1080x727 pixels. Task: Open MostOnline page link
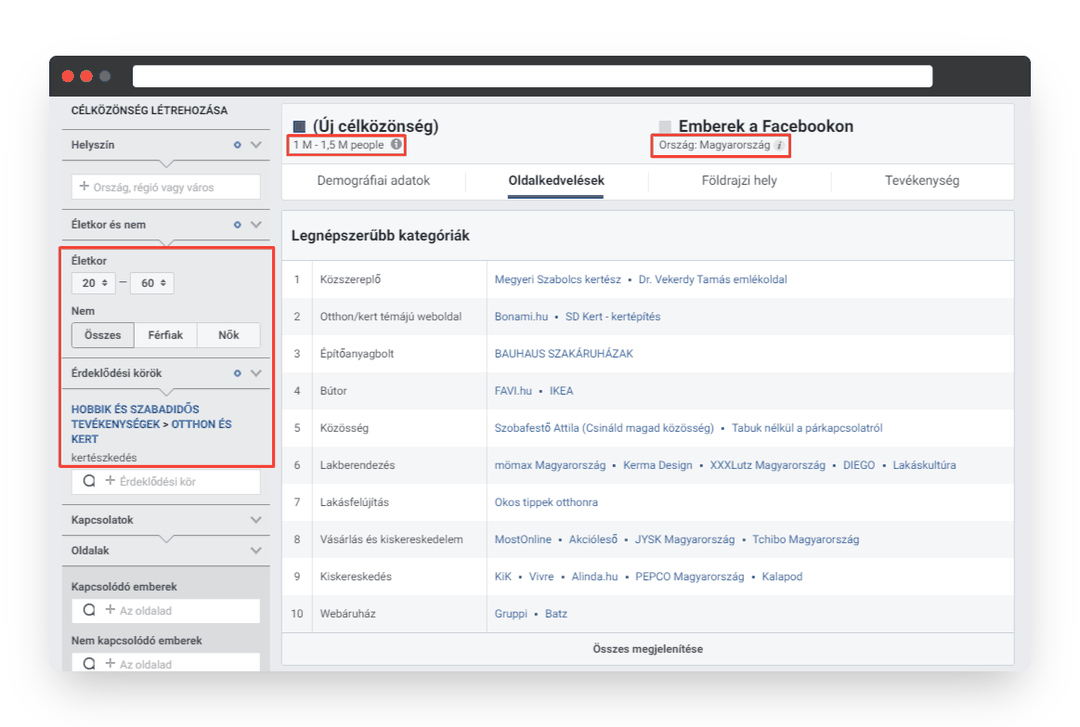point(523,540)
